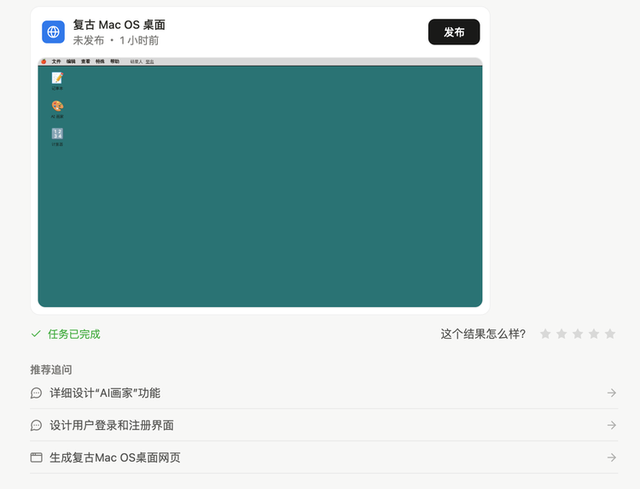
Task: Open the 帮助 menu in the preview
Action: point(115,62)
